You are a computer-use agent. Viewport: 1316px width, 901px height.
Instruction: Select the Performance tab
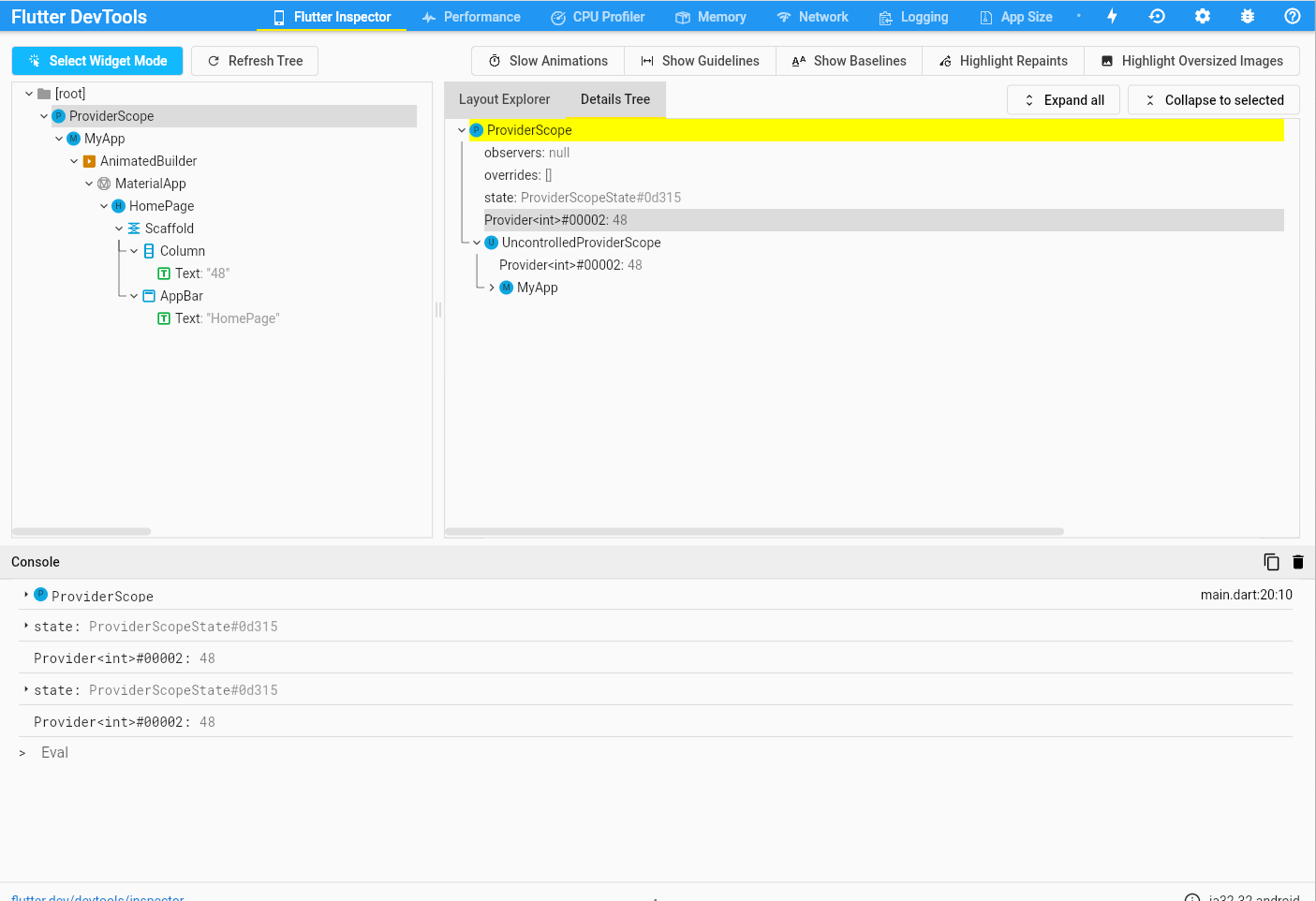471,16
